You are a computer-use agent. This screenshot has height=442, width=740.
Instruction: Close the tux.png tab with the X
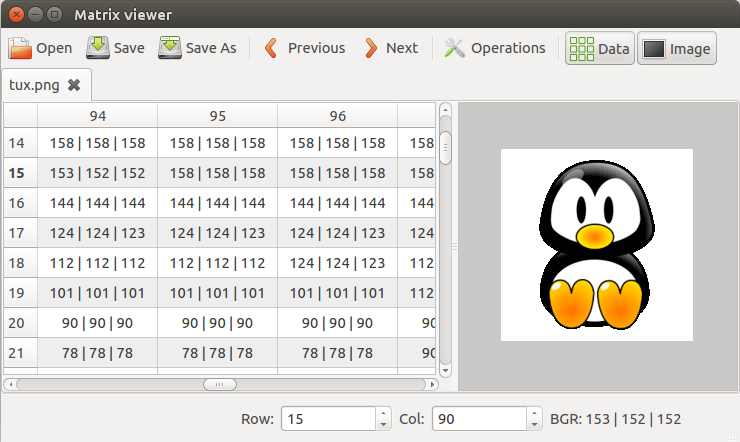[x=74, y=85]
